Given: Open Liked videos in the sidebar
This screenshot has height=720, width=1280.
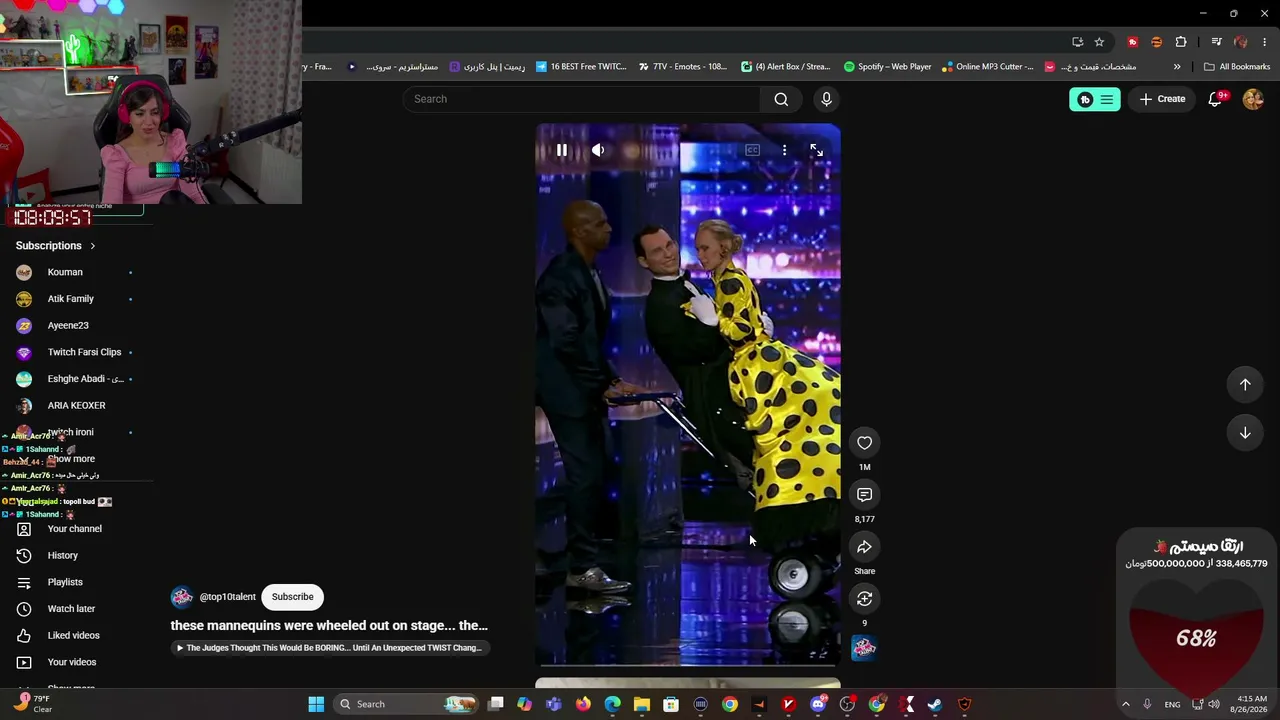Looking at the screenshot, I should point(75,636).
